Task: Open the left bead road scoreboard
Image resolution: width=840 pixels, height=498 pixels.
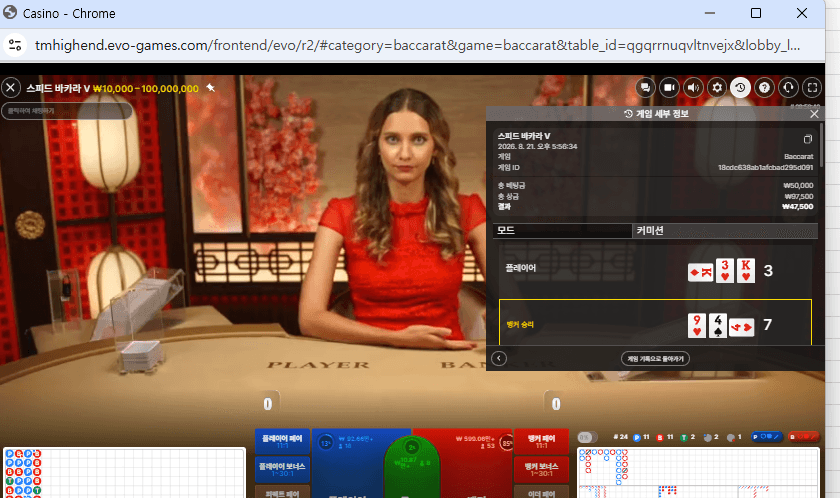Action: point(124,473)
